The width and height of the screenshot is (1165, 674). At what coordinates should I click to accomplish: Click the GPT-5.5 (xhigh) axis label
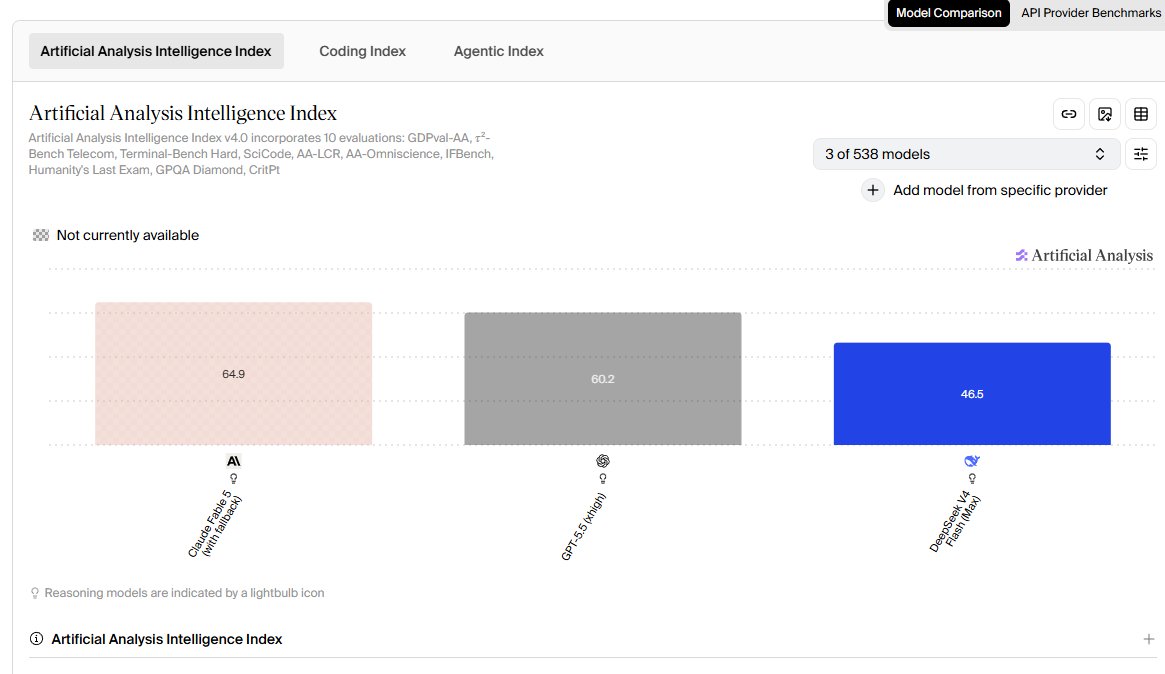[x=583, y=526]
